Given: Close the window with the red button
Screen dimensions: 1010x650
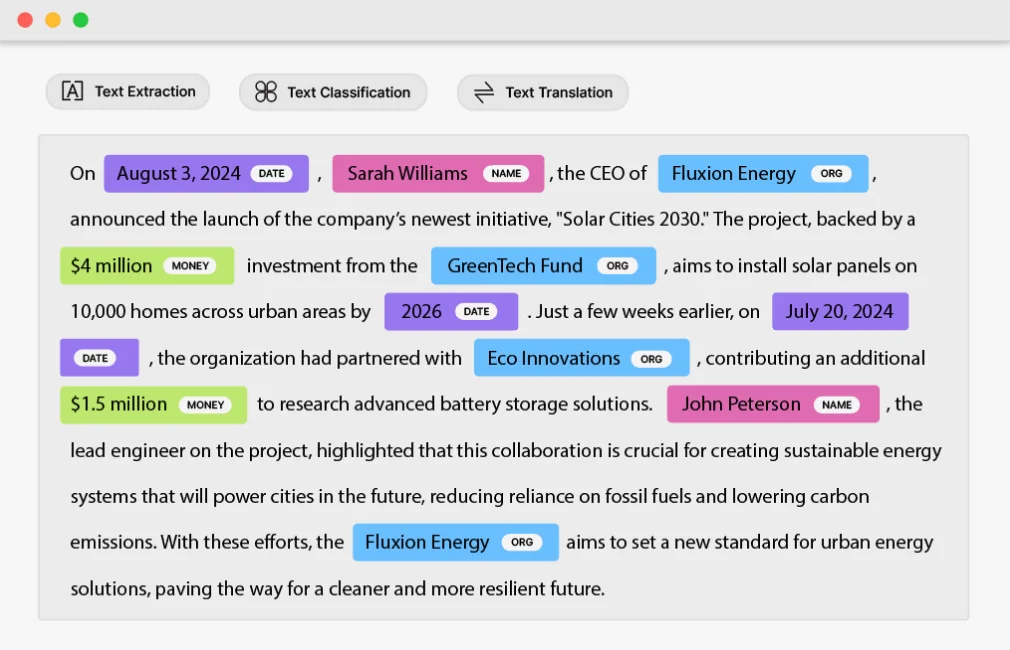Looking at the screenshot, I should [x=25, y=20].
